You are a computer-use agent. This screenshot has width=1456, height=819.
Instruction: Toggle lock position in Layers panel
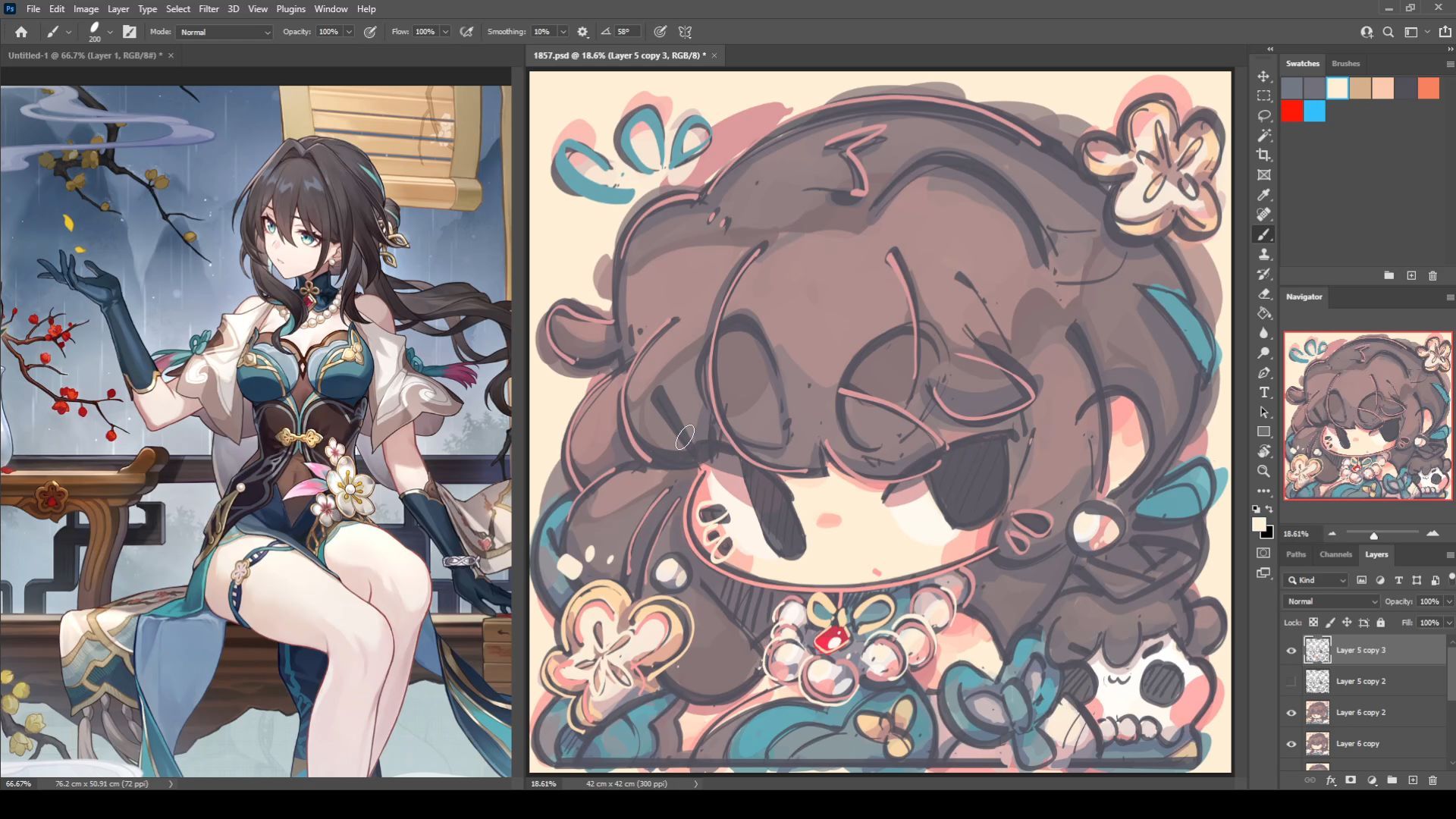[1347, 623]
